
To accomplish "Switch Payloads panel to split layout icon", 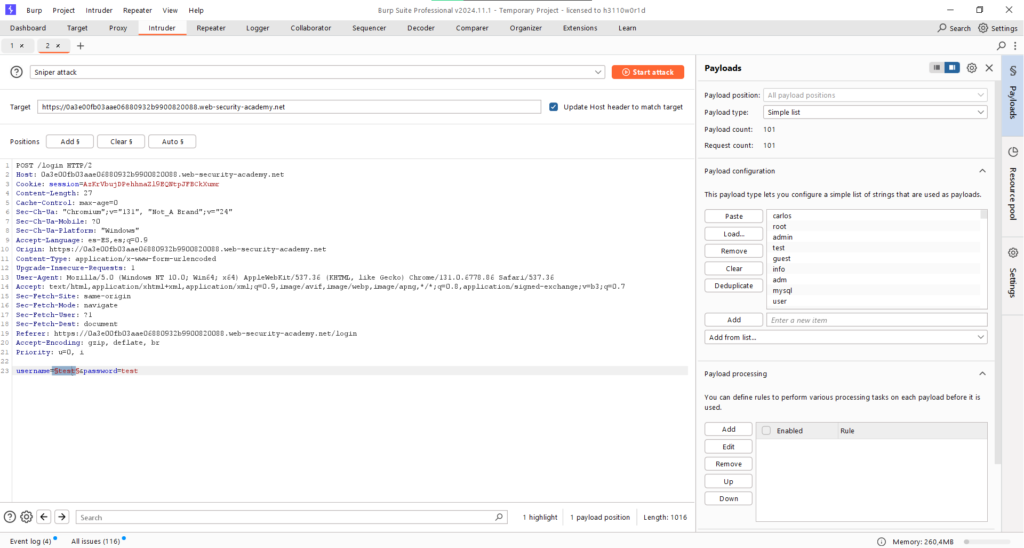I will (952, 68).
